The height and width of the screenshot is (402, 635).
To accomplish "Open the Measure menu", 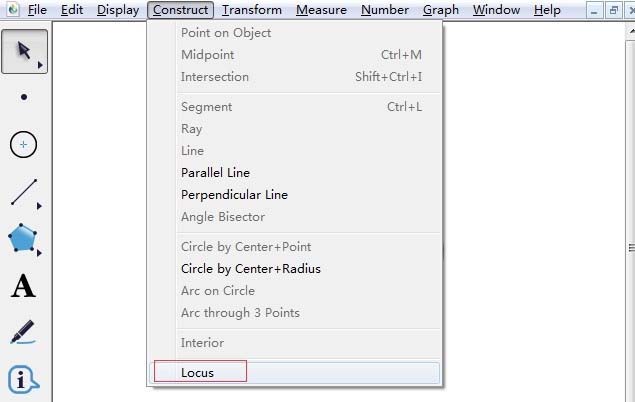I will 322,10.
